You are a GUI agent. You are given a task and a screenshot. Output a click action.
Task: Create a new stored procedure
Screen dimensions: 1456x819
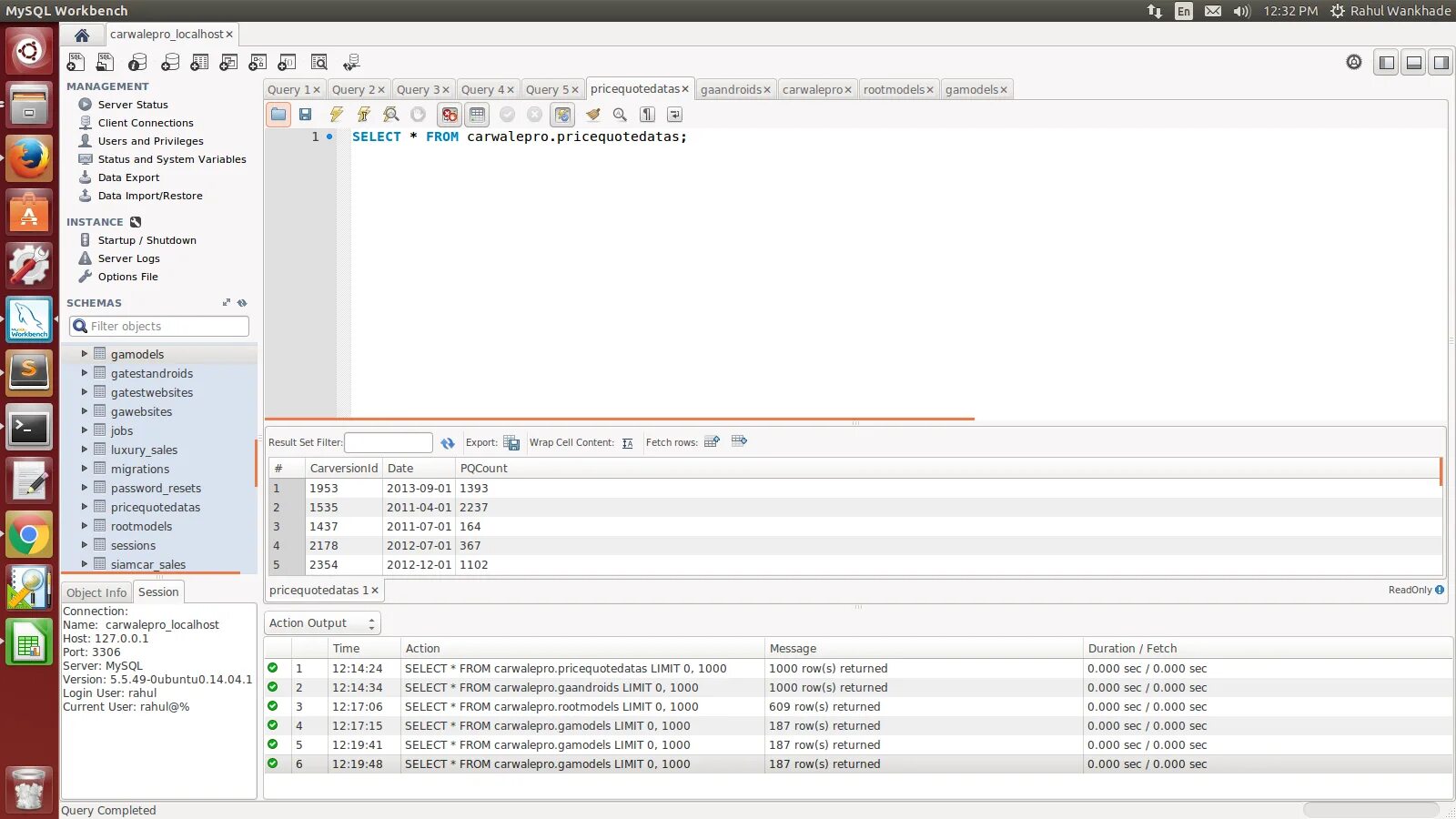click(x=258, y=62)
